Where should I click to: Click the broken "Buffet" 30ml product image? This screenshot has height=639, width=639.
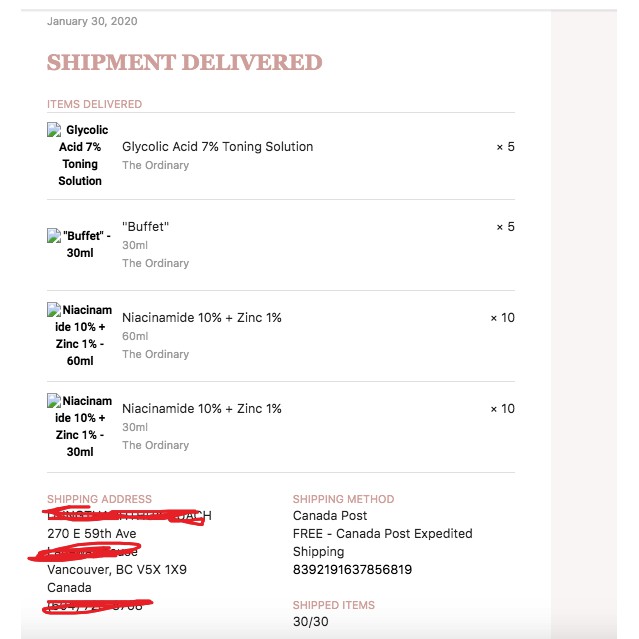pos(79,244)
